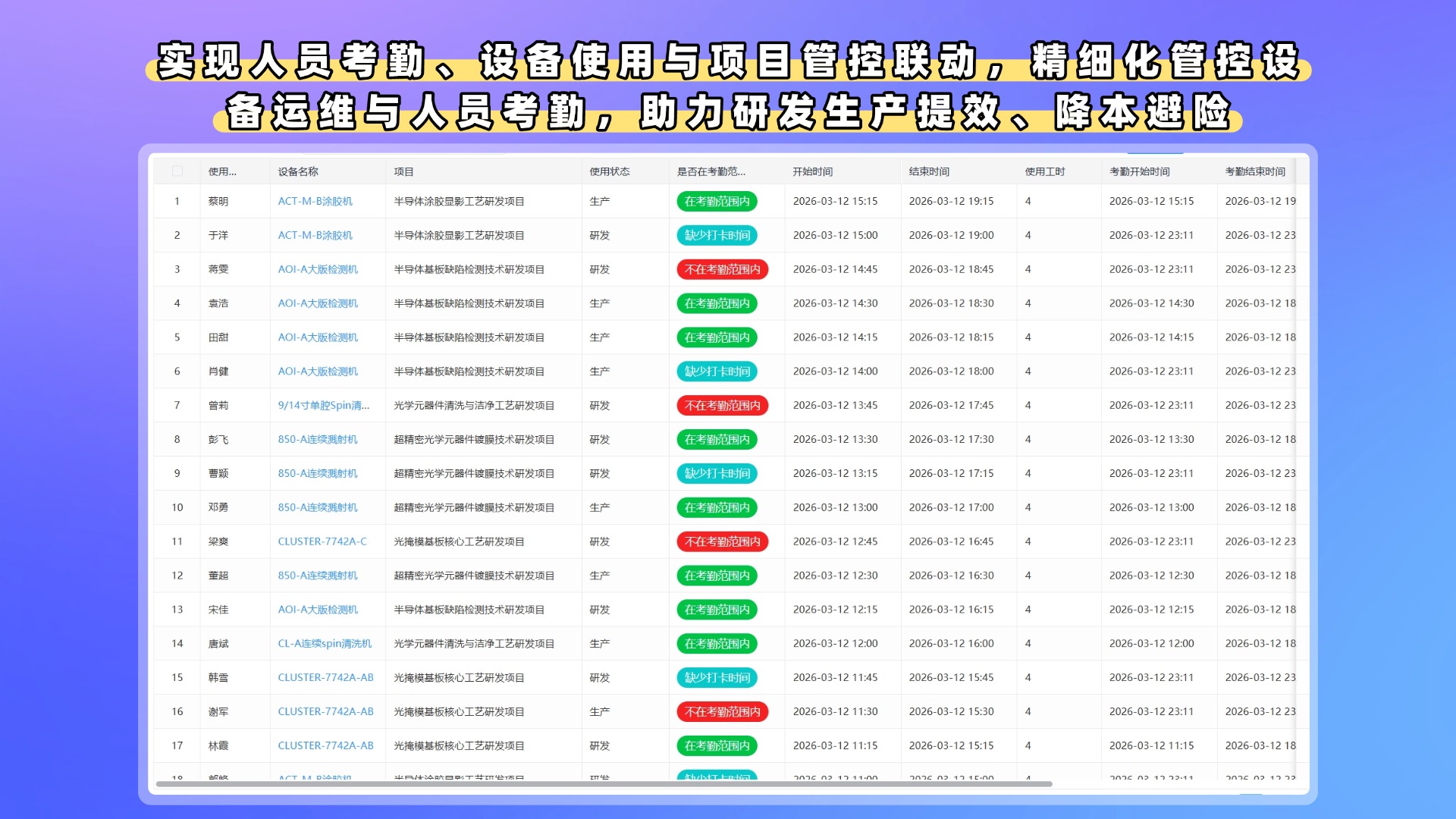Click the horizontal scrollbar below the table

(604, 784)
